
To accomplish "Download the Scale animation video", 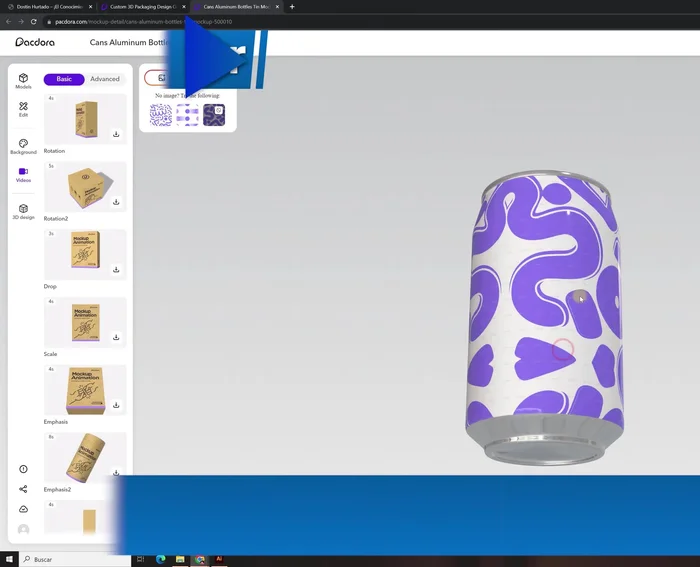I will pyautogui.click(x=116, y=337).
